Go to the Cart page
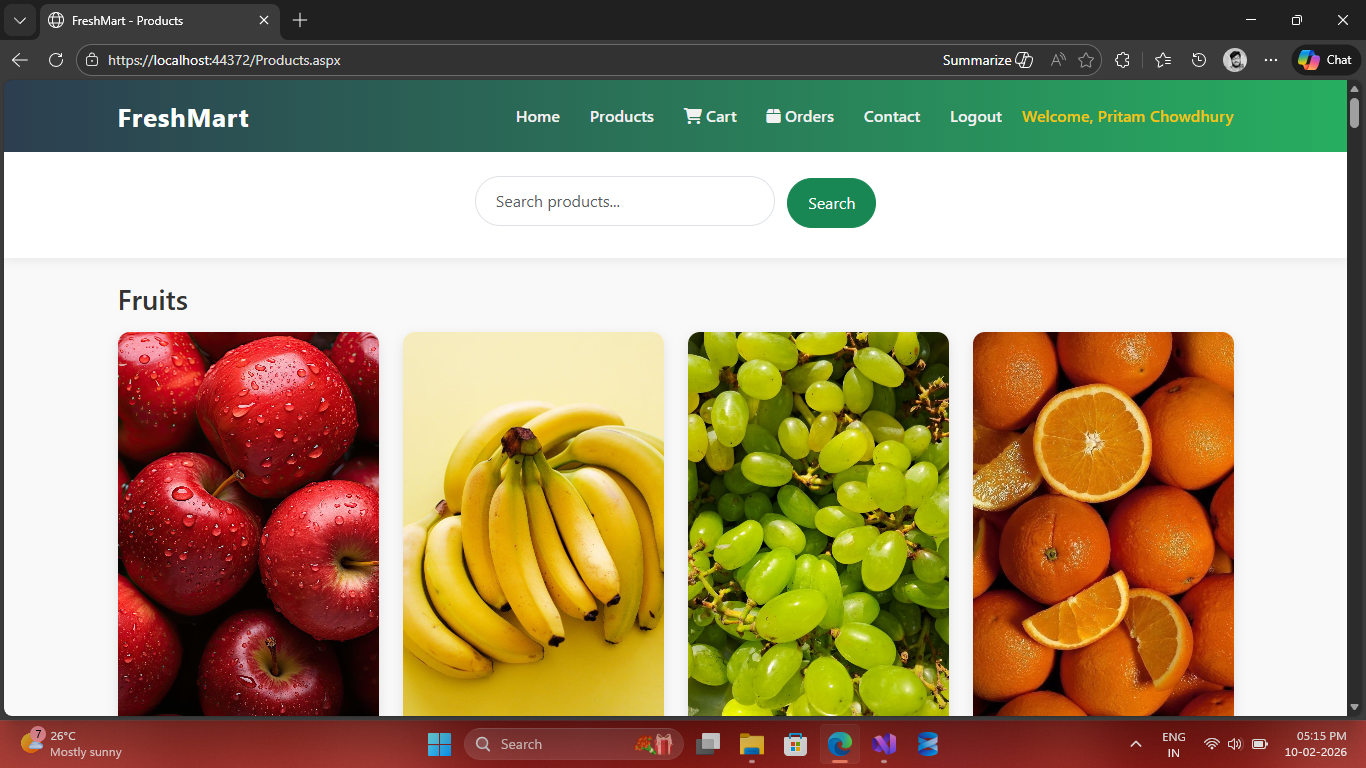This screenshot has height=768, width=1366. 710,117
